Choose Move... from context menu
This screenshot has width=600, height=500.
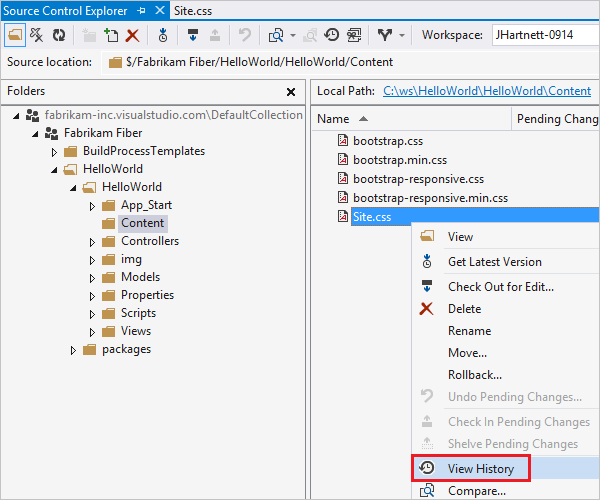467,353
